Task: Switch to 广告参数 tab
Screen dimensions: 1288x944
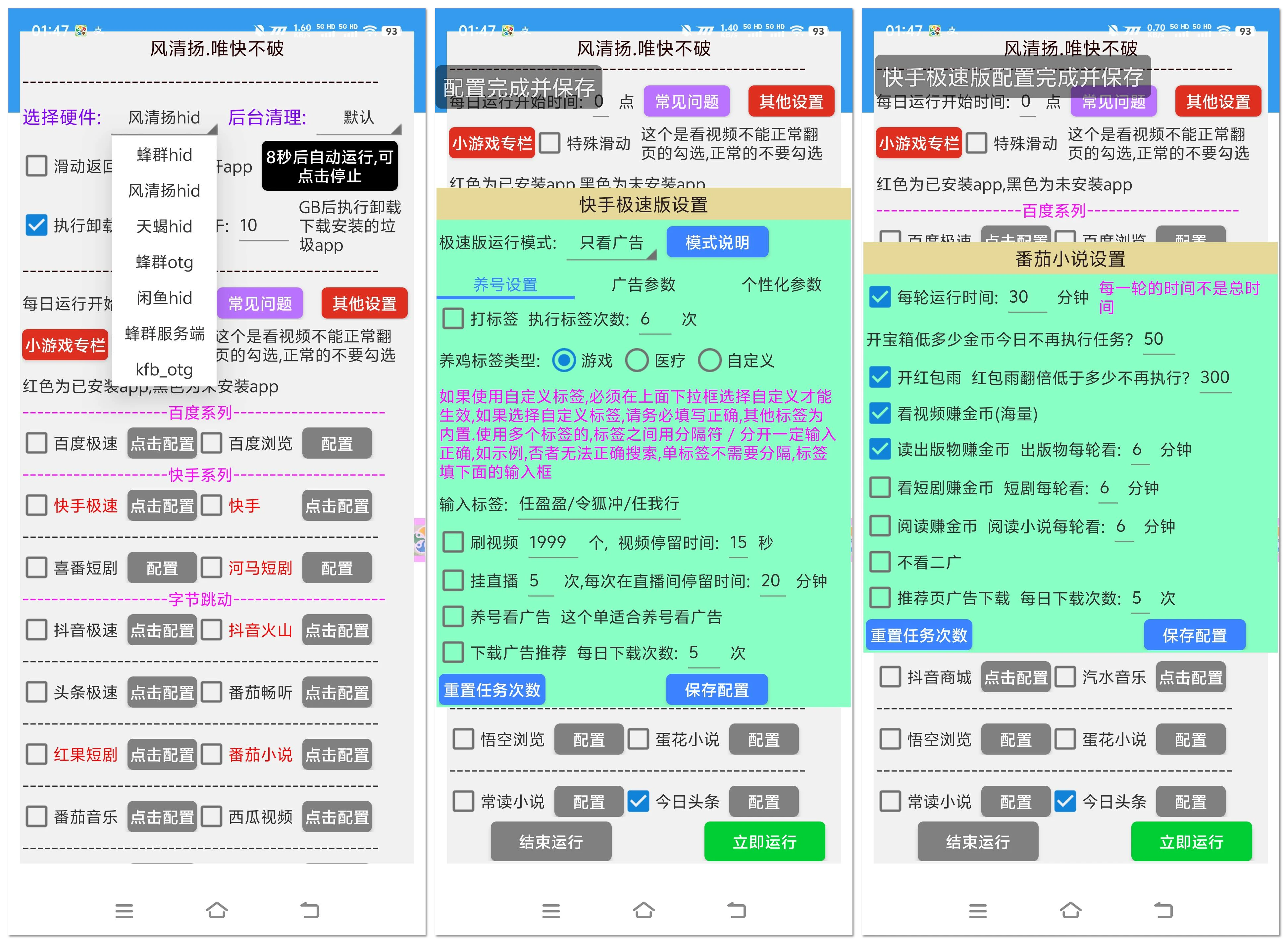Action: tap(643, 284)
